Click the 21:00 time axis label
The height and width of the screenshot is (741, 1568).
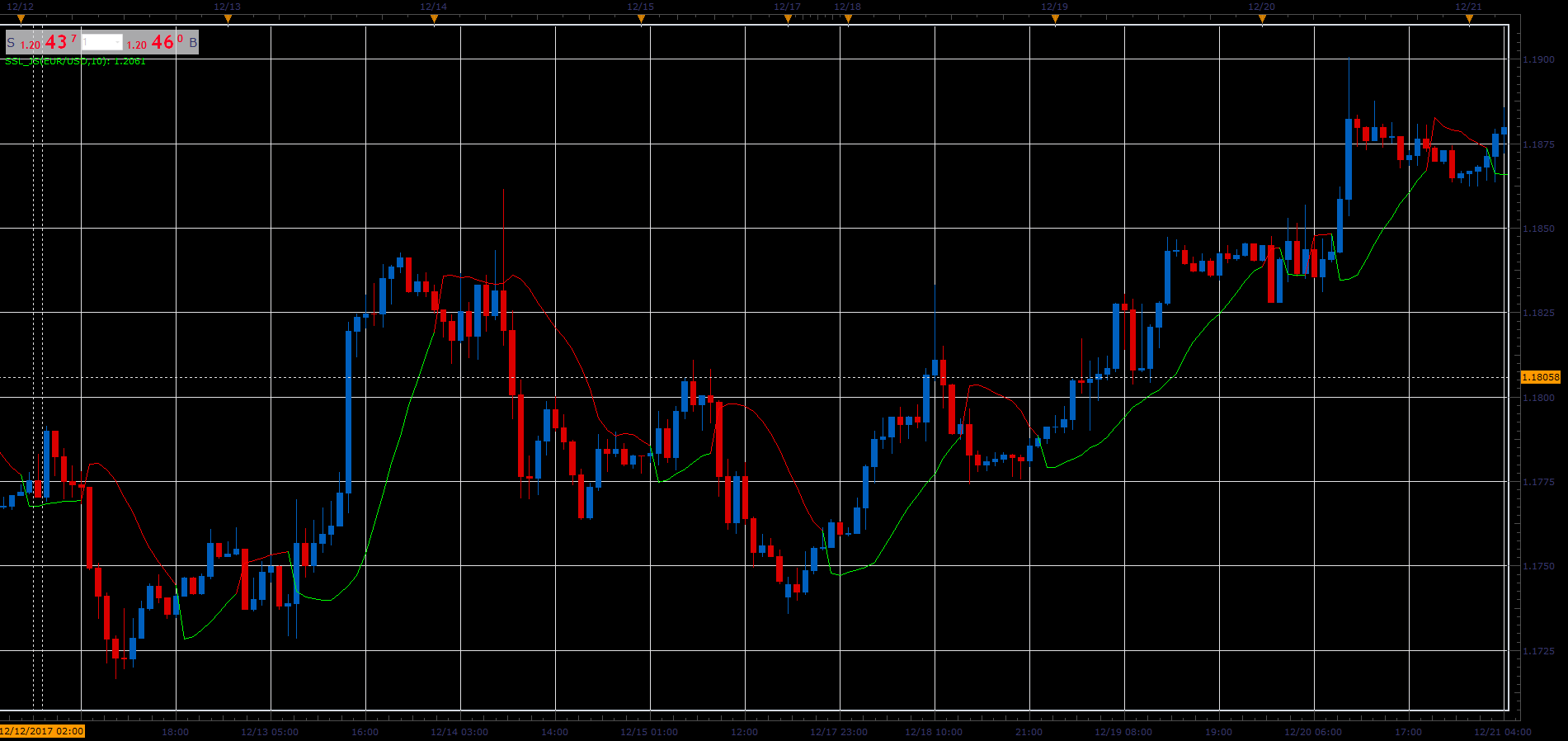pyautogui.click(x=1029, y=732)
